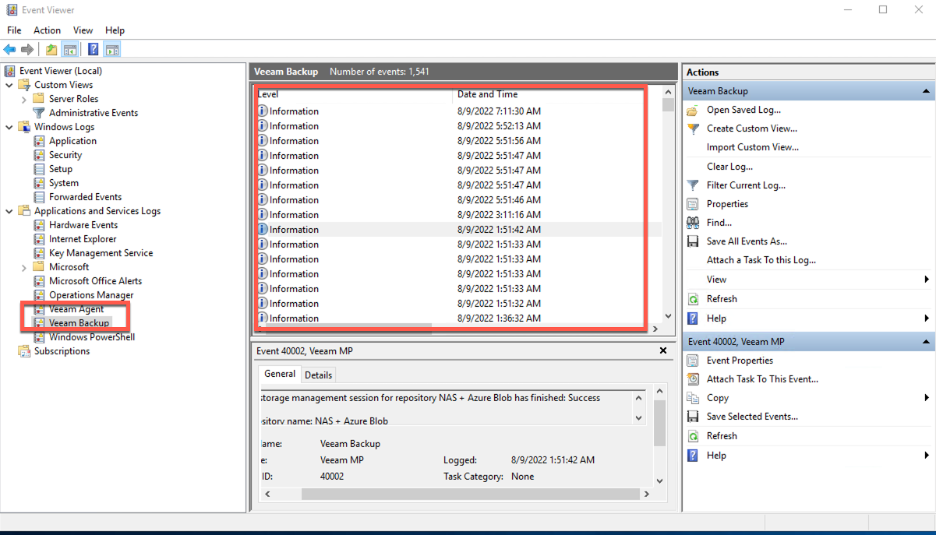Screen dimensions: 936x536
Task: Open the Help menu in menu bar
Action: click(x=115, y=30)
